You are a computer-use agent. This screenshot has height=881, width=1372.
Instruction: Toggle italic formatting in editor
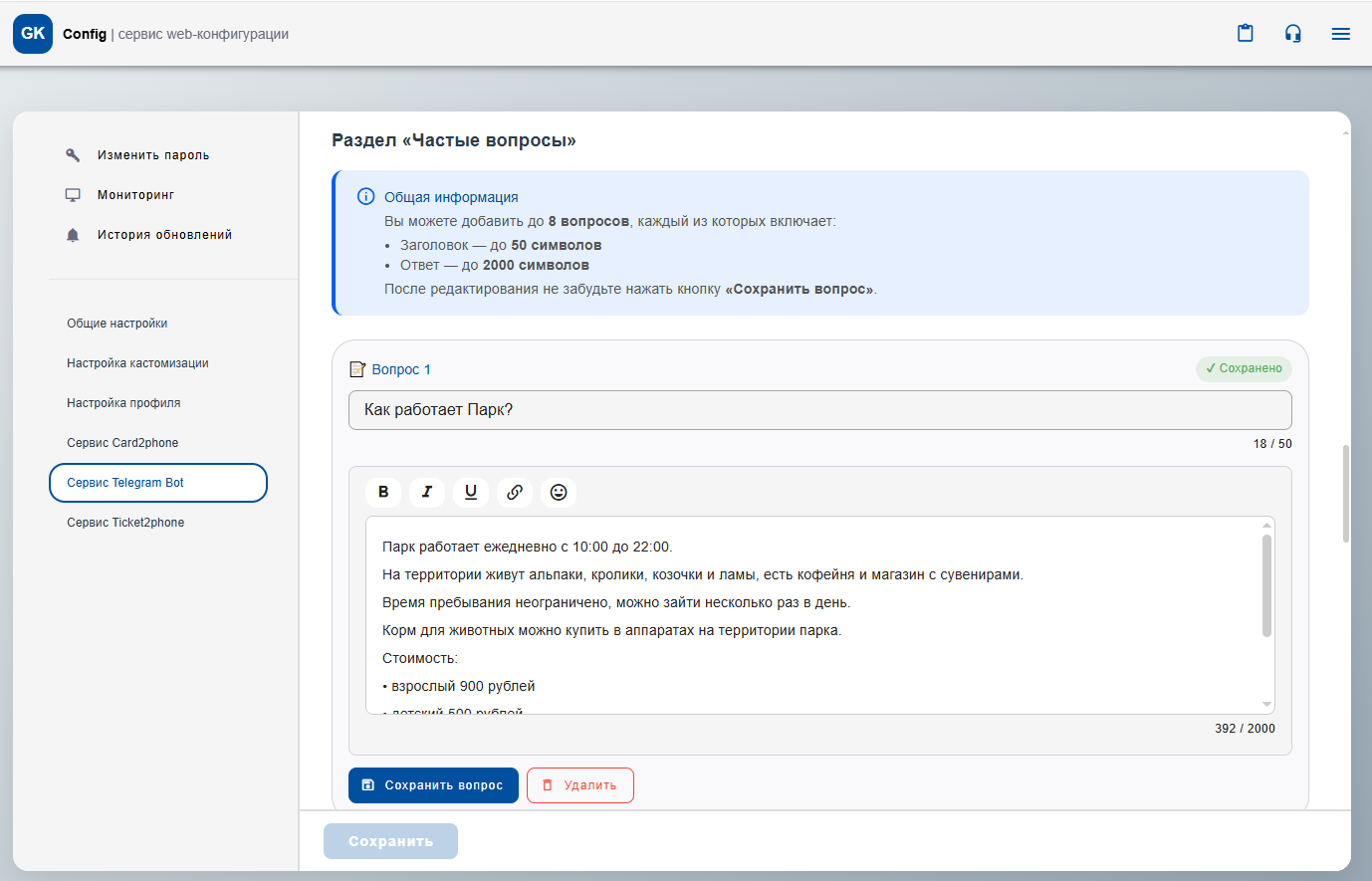[x=427, y=492]
